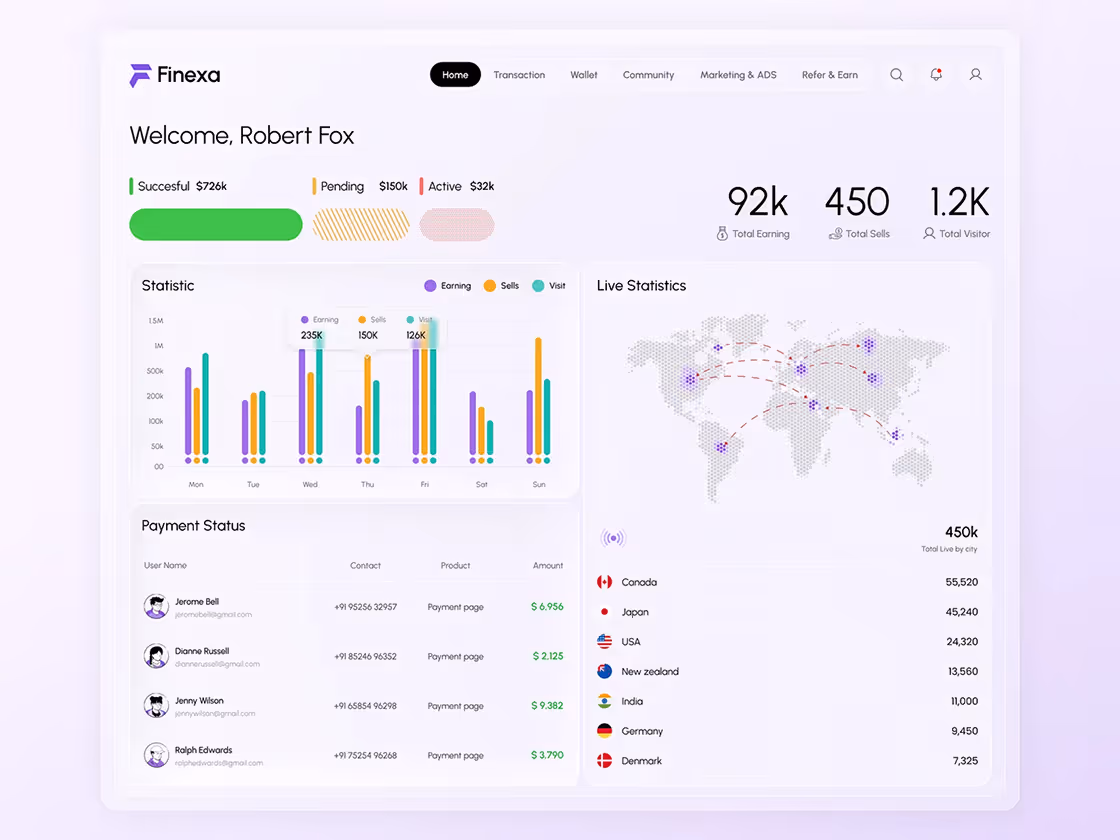
Task: Click the USA flag icon
Action: tap(602, 641)
